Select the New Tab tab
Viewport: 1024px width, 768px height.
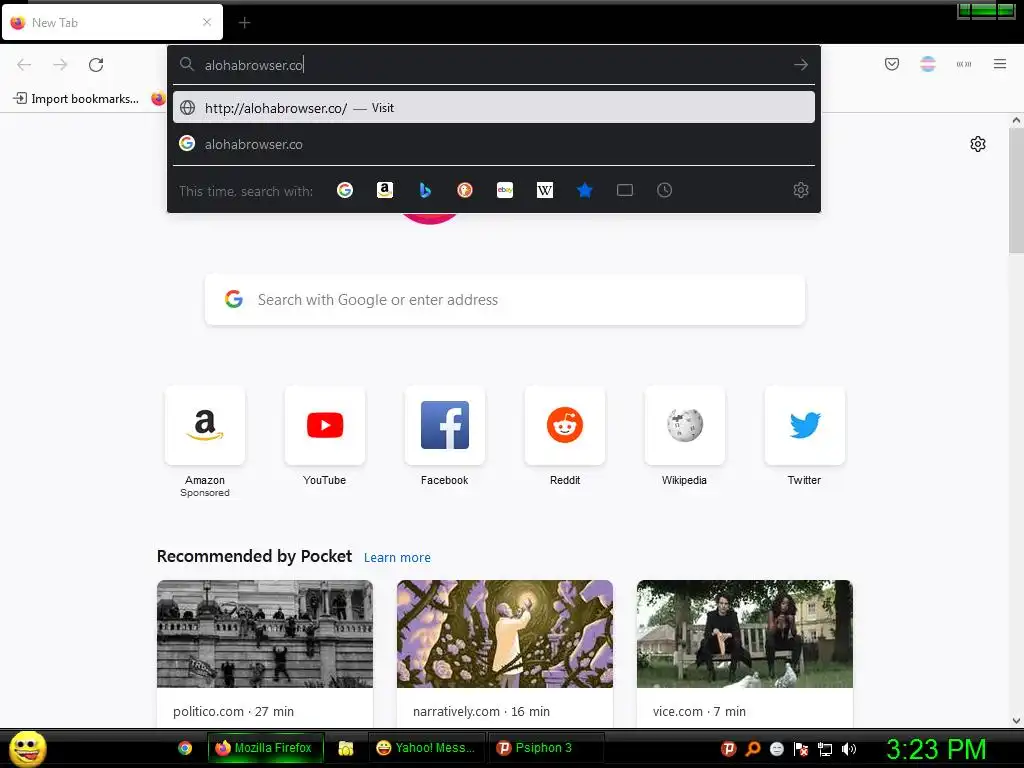[112, 22]
